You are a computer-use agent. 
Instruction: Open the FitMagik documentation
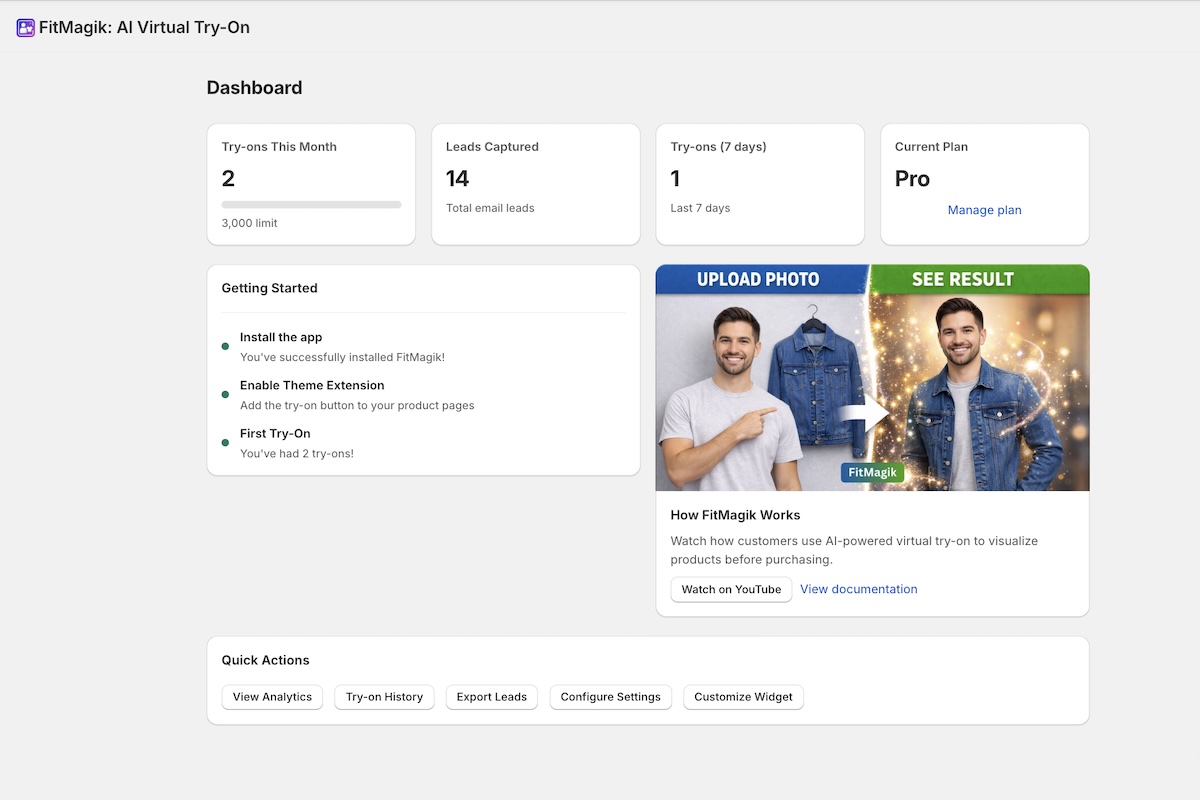(858, 589)
